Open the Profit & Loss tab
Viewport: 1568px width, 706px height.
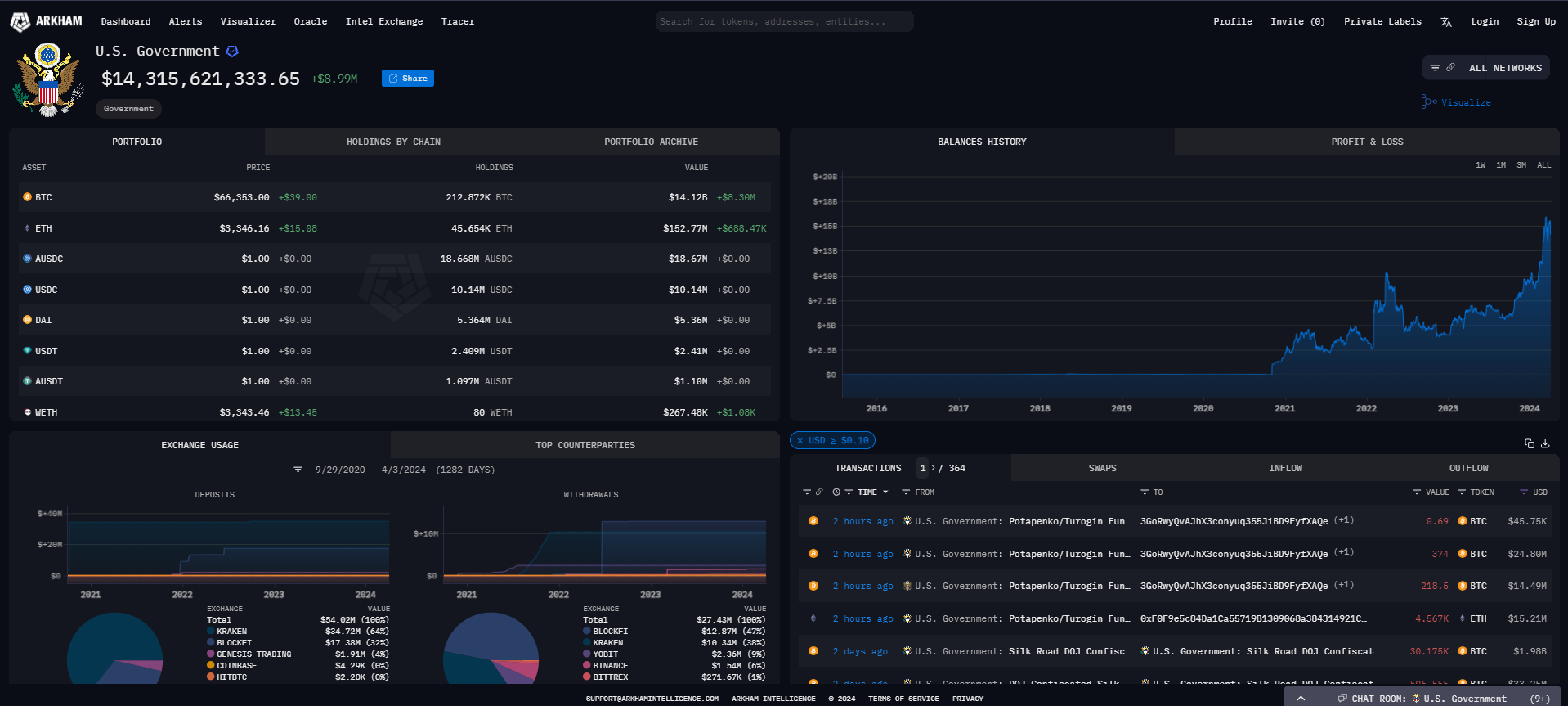click(1366, 142)
